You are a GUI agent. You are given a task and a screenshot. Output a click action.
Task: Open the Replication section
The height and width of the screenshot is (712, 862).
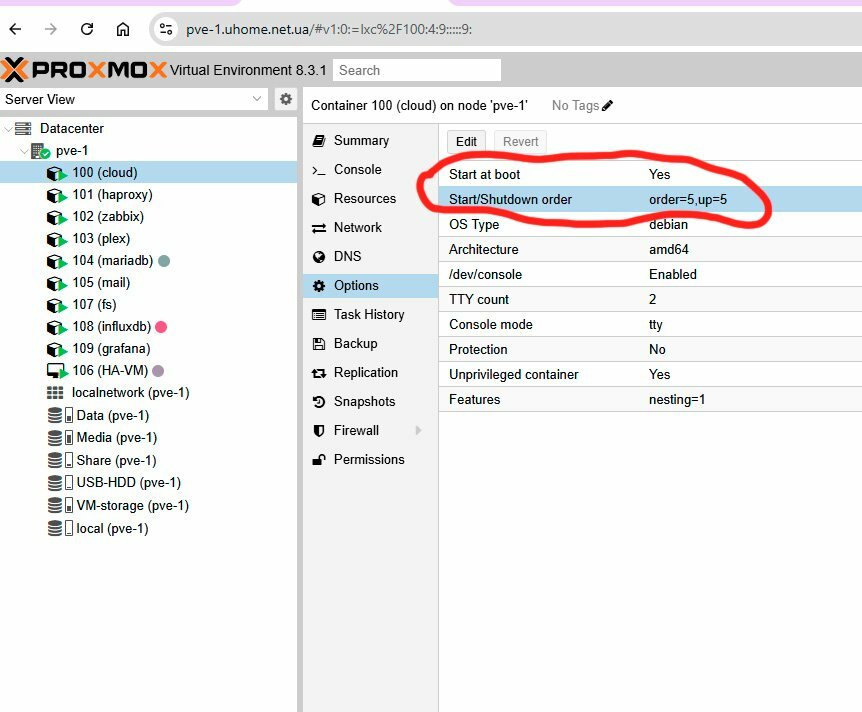click(x=371, y=372)
